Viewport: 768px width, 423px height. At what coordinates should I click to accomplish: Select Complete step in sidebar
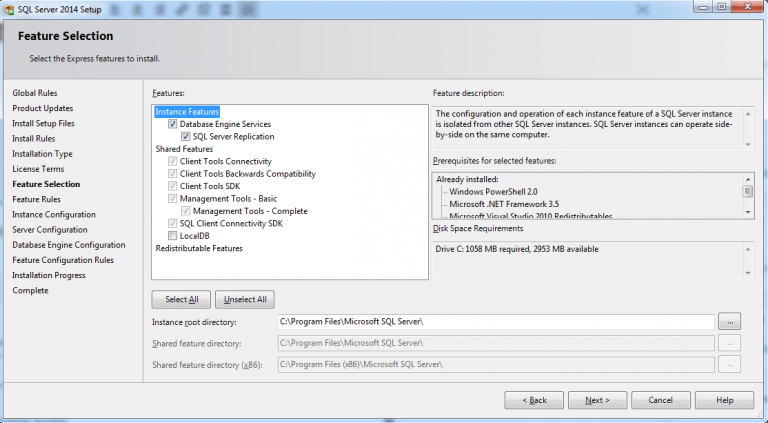[x=30, y=290]
